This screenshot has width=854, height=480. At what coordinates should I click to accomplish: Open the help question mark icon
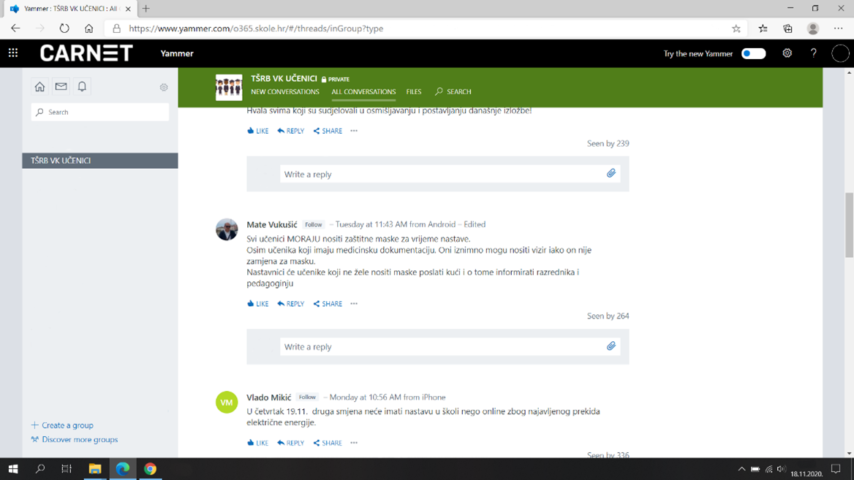813,53
